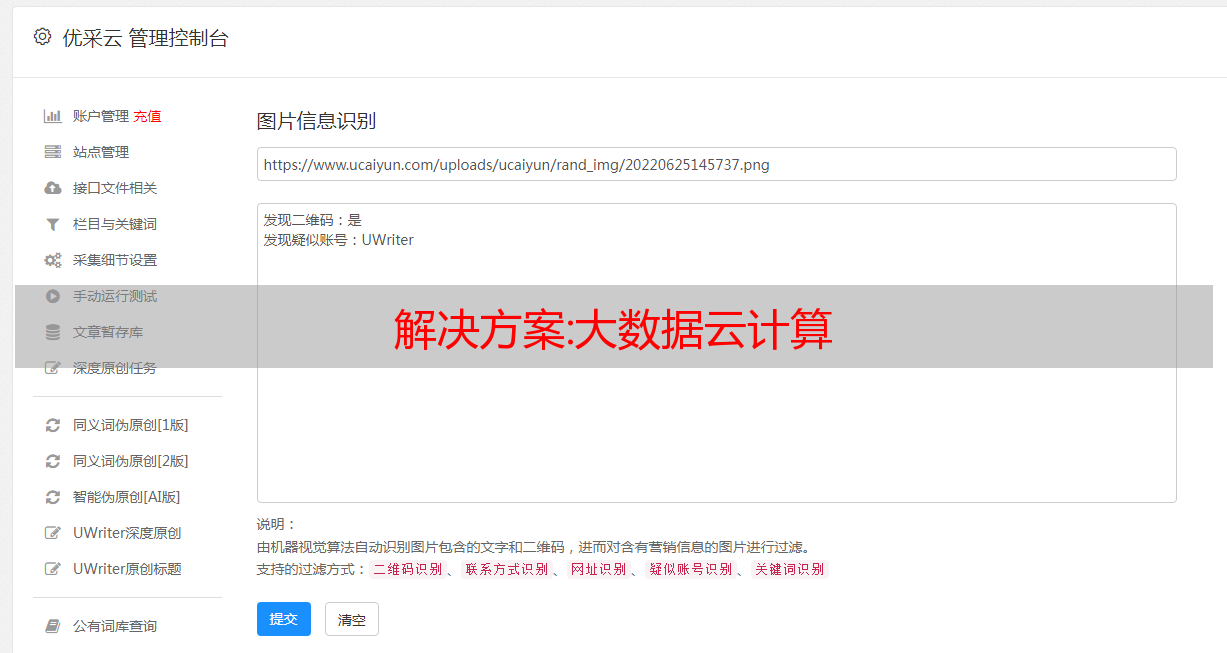Click the 关键词识别 tag
1227x653 pixels.
click(x=789, y=569)
